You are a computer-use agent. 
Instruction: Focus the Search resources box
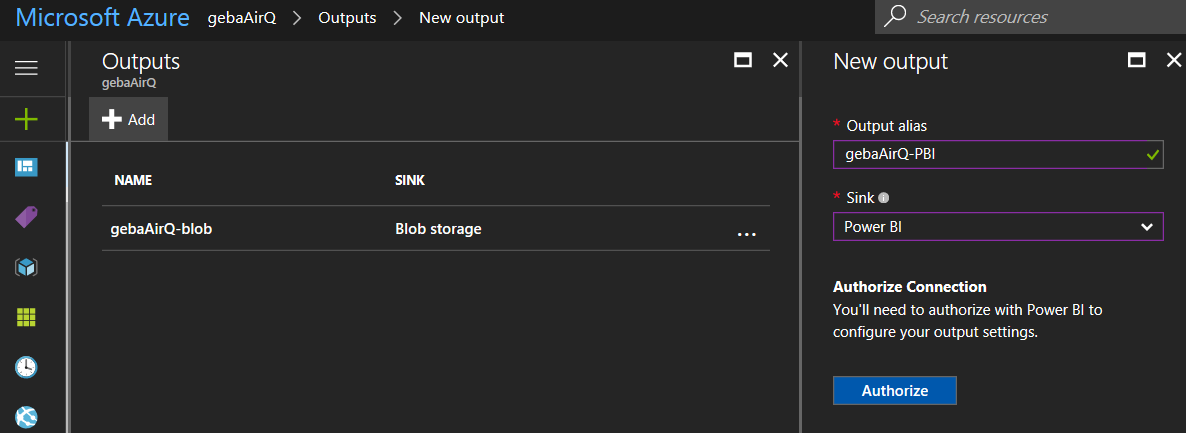tap(1040, 17)
